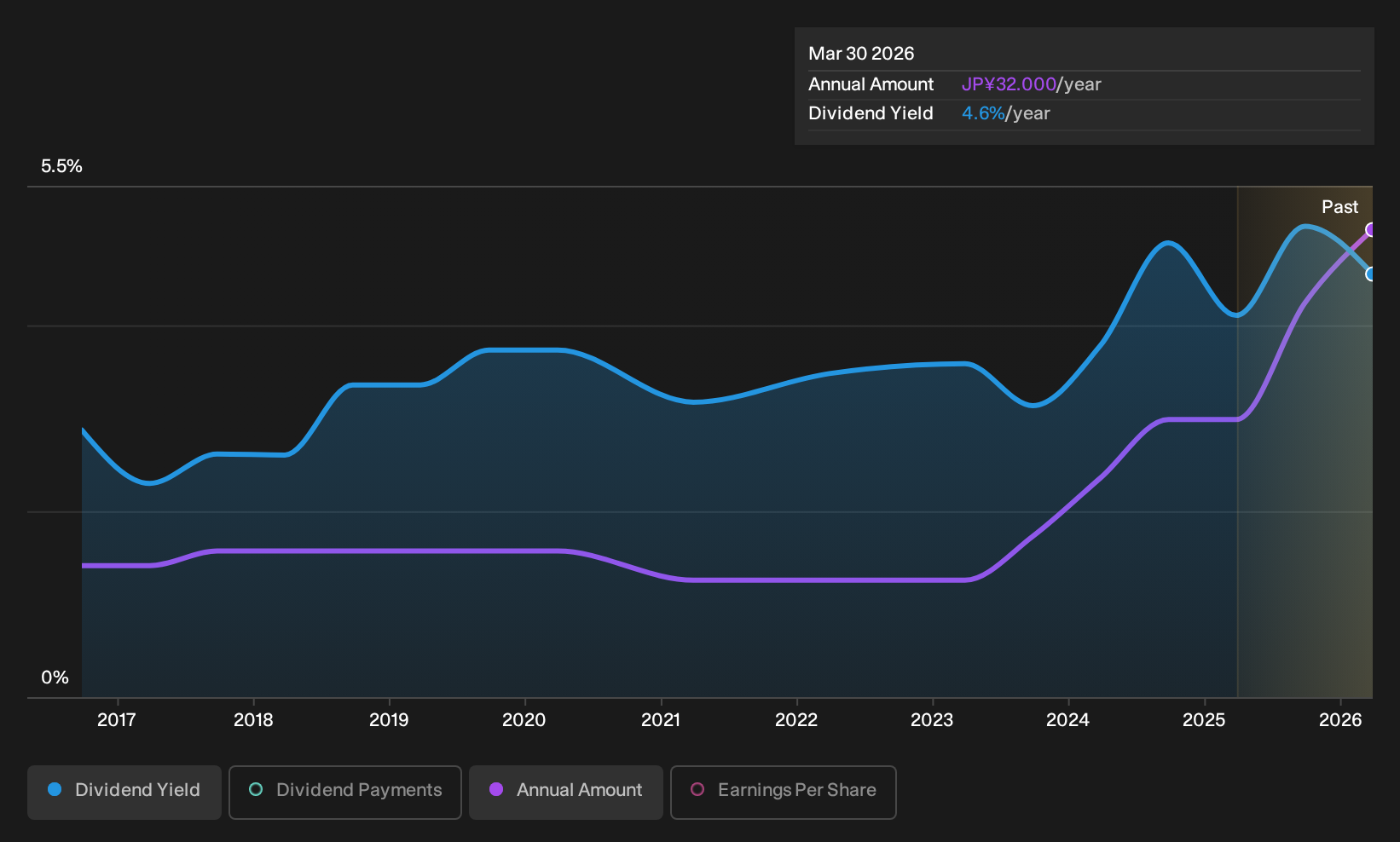The height and width of the screenshot is (842, 1400).
Task: Click the 2017 x-axis label
Action: (117, 720)
